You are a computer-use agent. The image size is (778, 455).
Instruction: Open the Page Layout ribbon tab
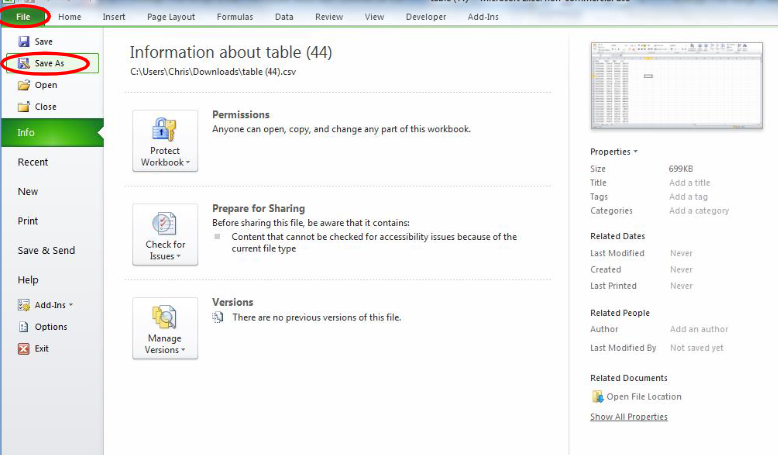[171, 17]
